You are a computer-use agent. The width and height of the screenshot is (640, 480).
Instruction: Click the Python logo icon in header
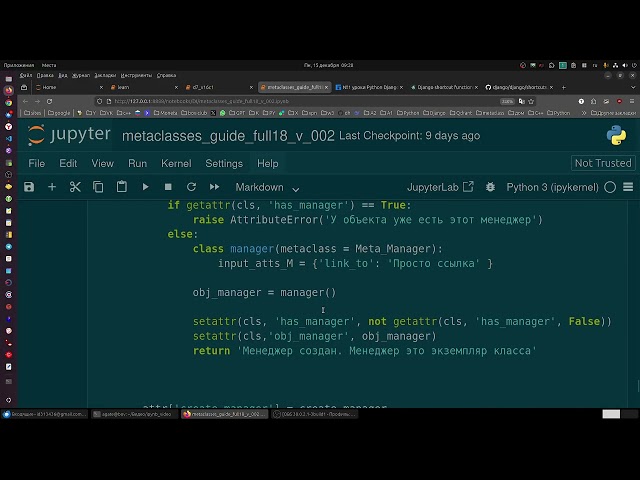616,135
